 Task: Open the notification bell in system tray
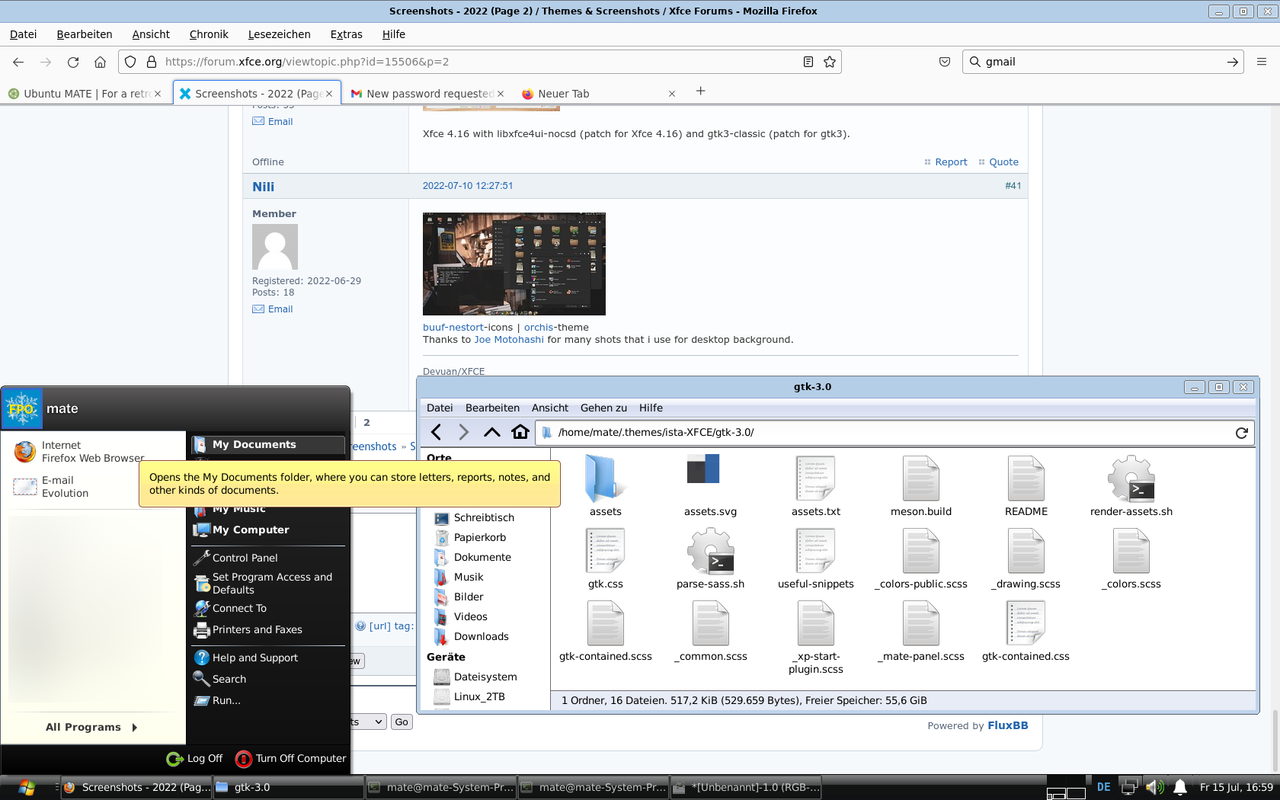click(1180, 787)
